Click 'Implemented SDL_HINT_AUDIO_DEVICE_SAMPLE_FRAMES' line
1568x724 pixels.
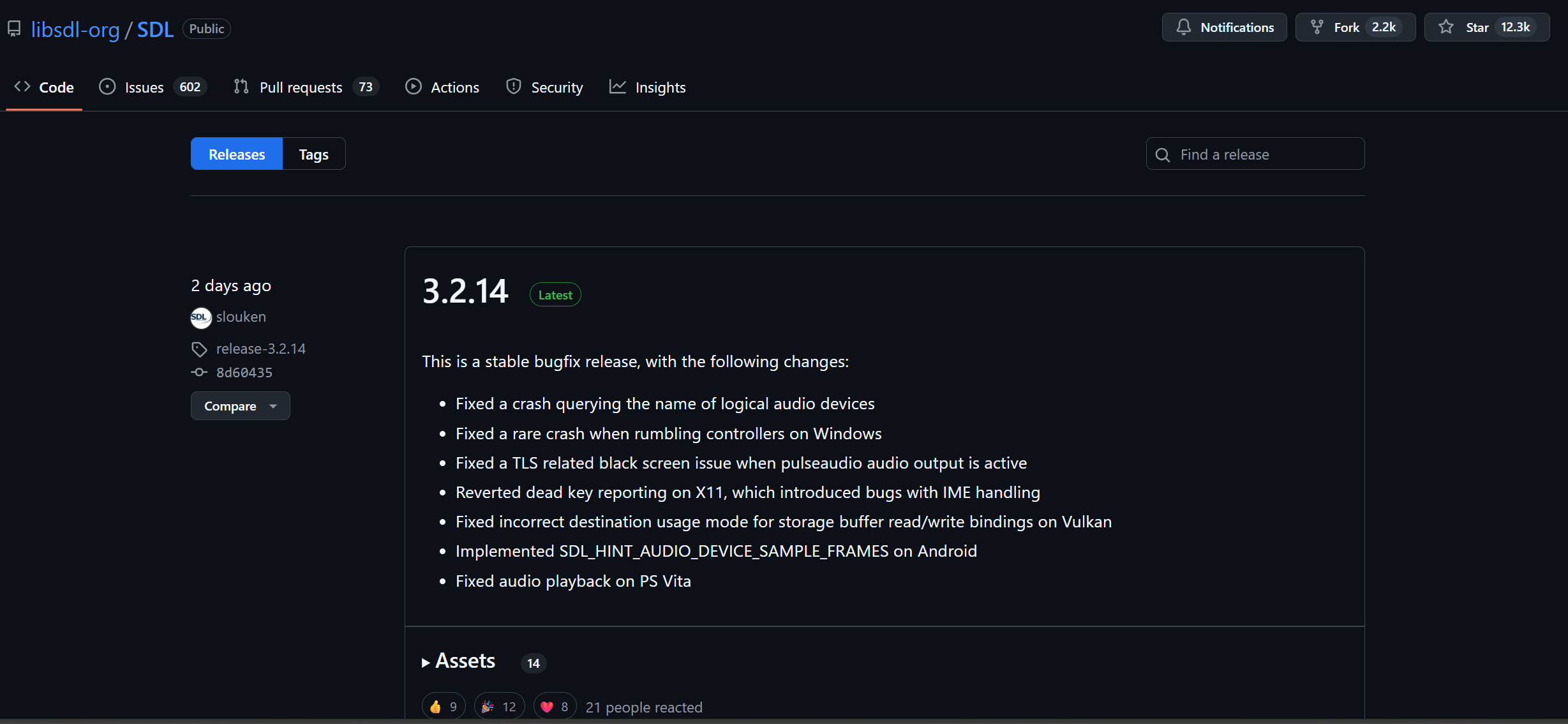(716, 551)
